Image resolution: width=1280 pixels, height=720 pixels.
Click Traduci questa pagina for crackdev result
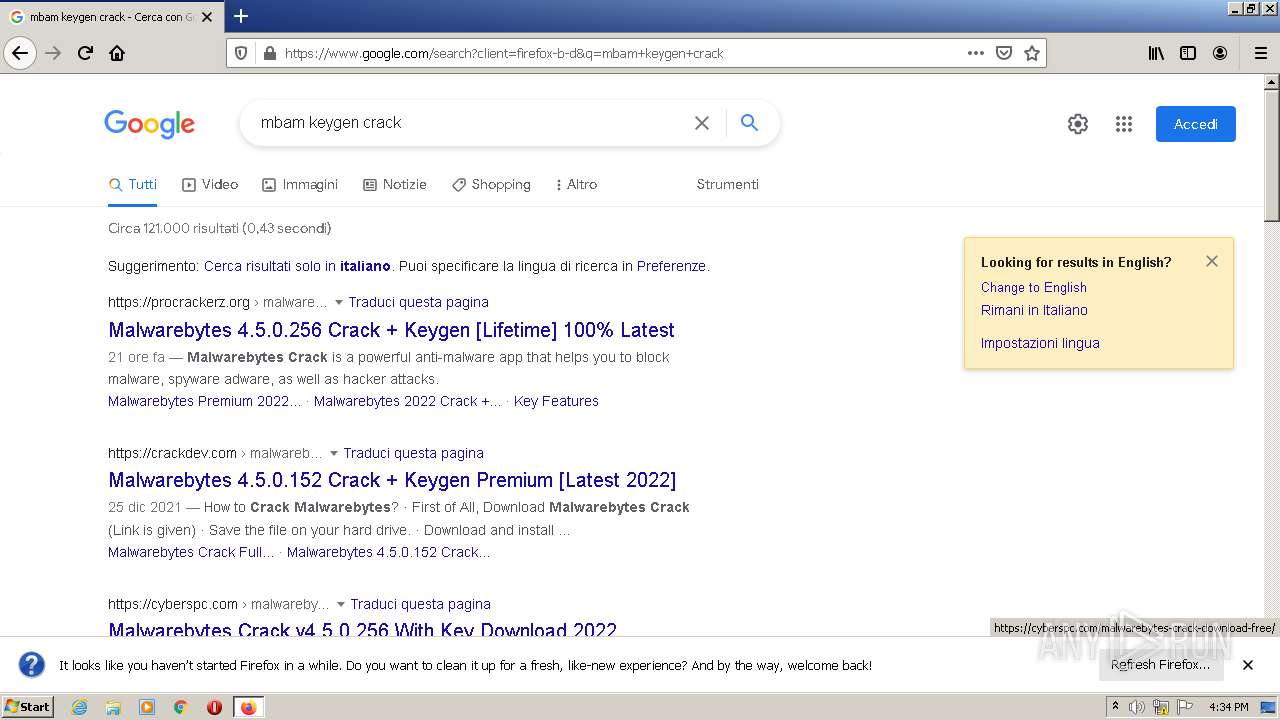pyautogui.click(x=413, y=454)
